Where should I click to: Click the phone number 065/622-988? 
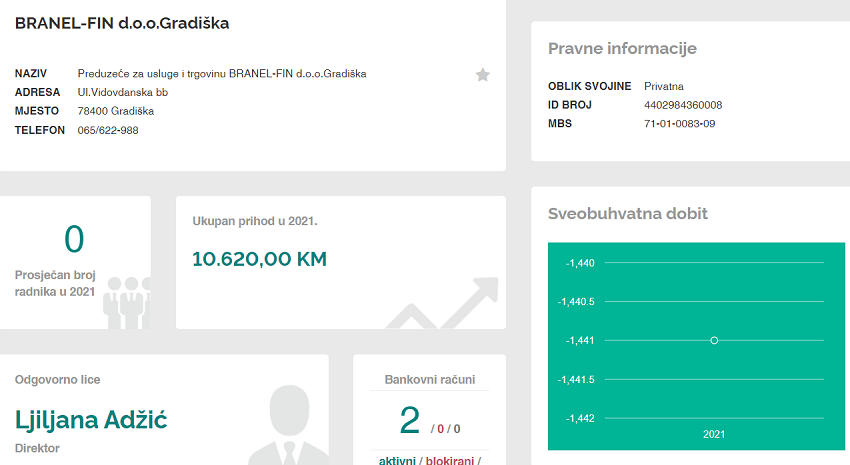[108, 130]
